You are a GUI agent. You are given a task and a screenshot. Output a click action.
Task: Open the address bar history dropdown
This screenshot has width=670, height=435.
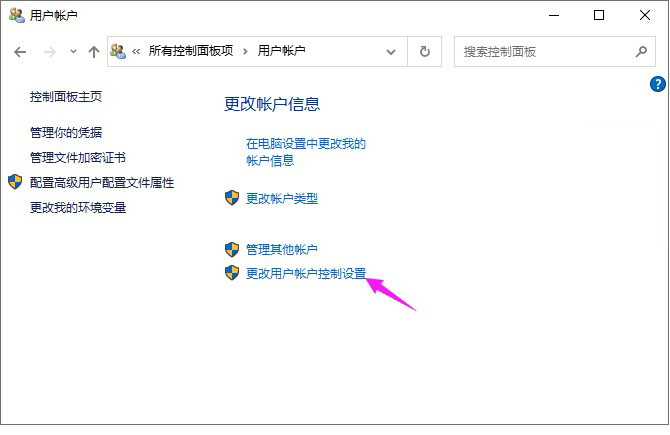(x=391, y=52)
